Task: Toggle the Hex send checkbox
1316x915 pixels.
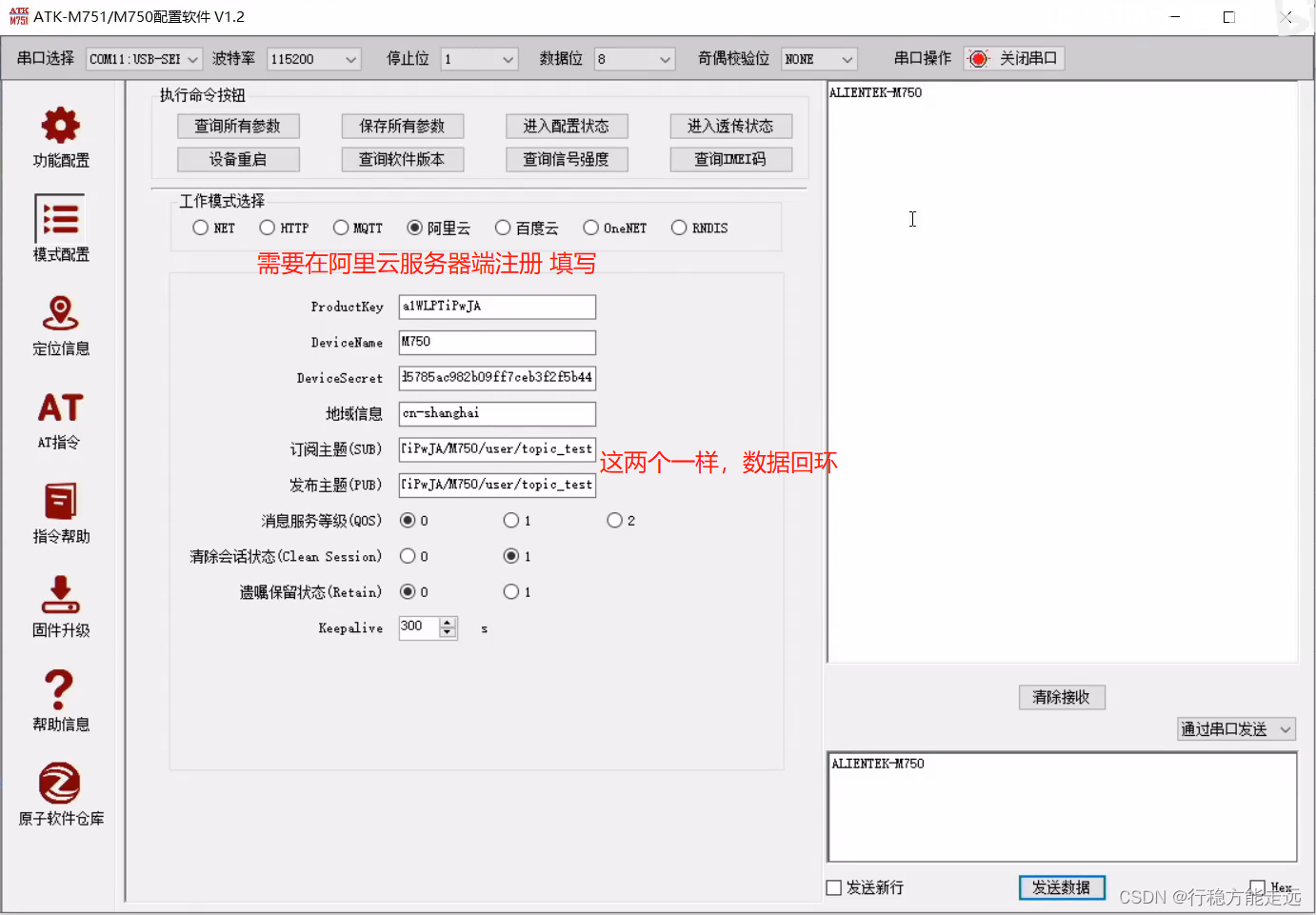Action: coord(1258,887)
